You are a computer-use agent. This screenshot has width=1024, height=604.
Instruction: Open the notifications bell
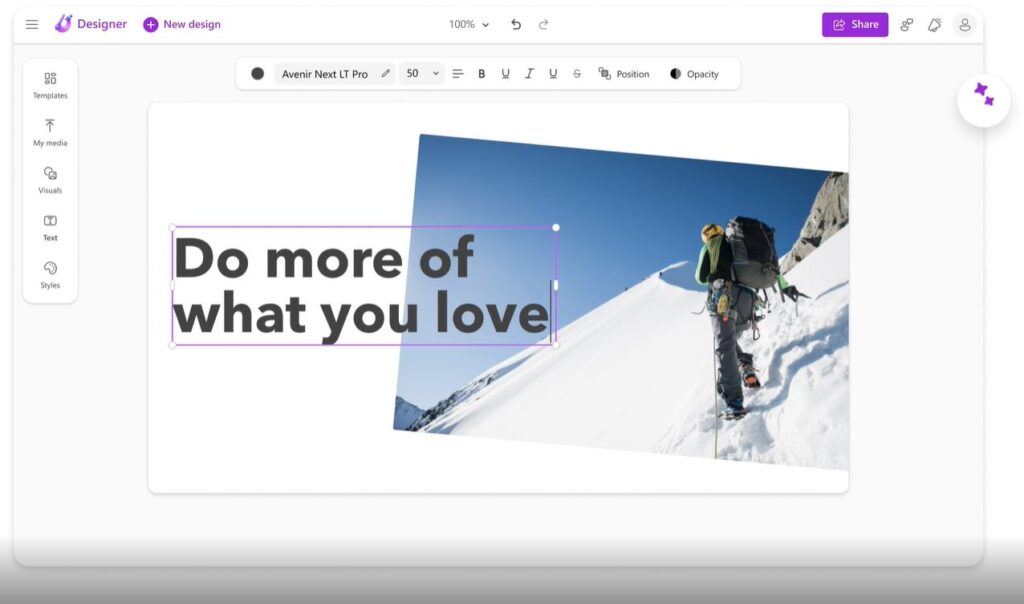(x=935, y=24)
